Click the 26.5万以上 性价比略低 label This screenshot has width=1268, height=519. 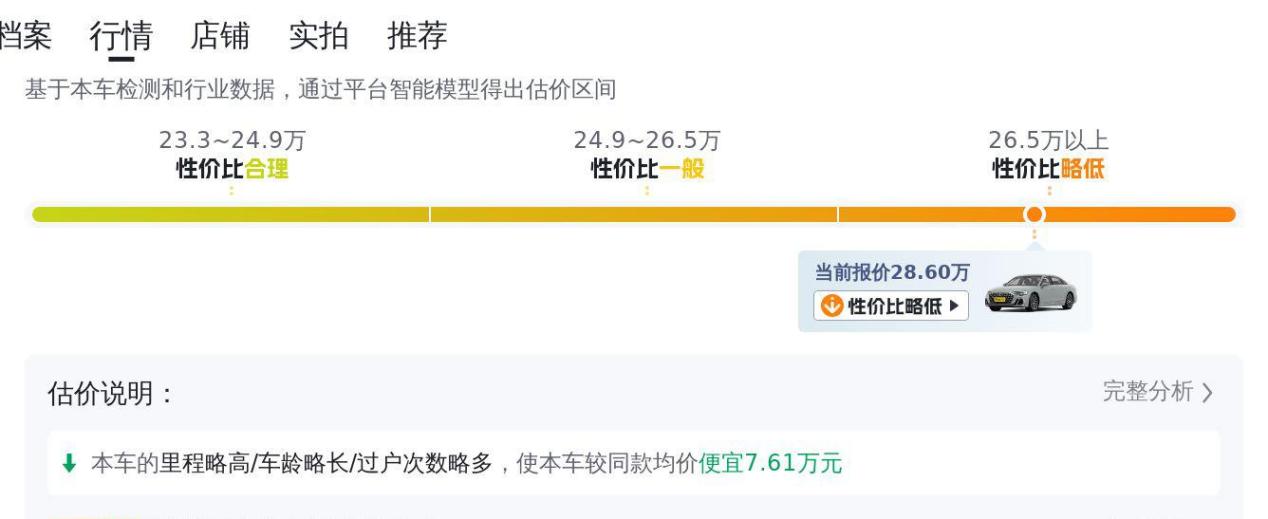click(x=1048, y=155)
